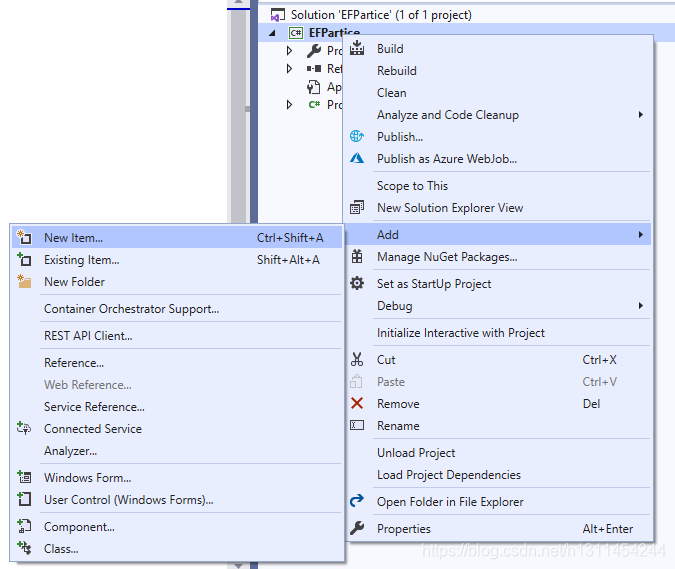Click the green C# file icon

click(x=315, y=104)
